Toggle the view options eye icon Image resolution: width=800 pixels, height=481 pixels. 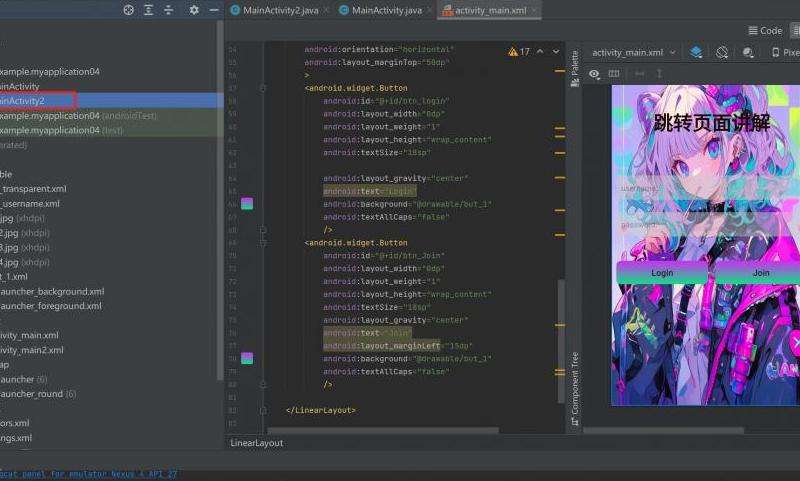point(594,74)
